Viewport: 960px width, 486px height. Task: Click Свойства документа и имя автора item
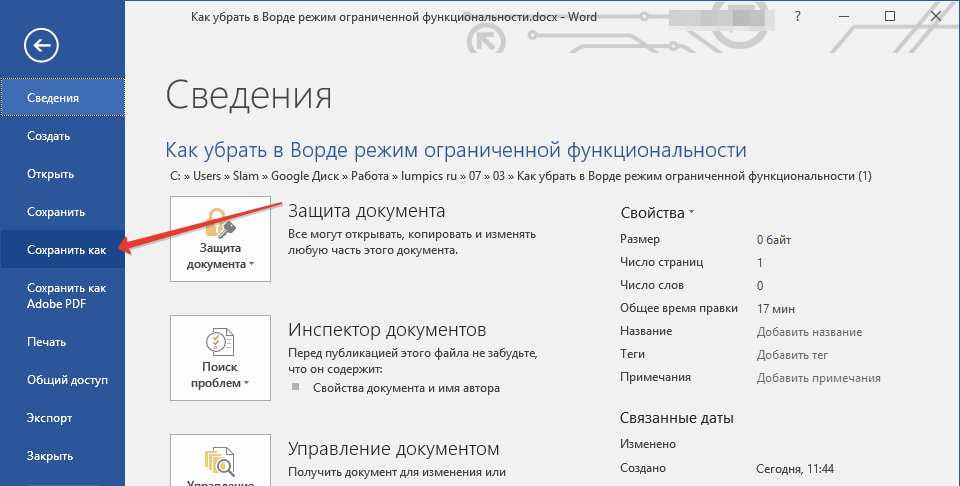407,388
